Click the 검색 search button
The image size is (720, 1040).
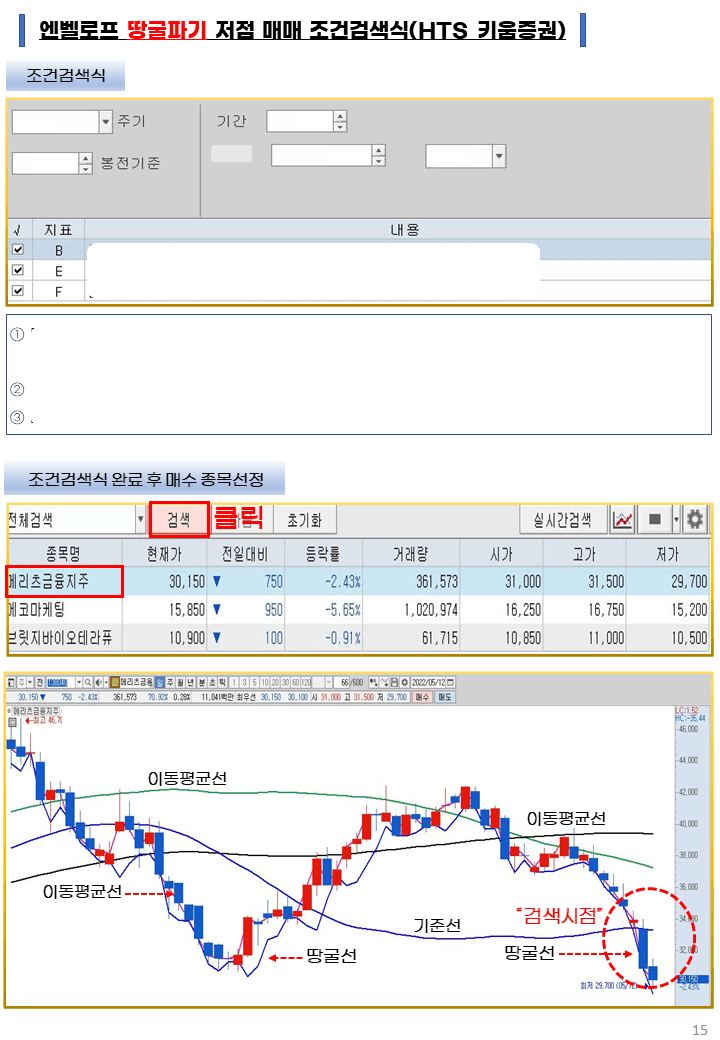179,520
